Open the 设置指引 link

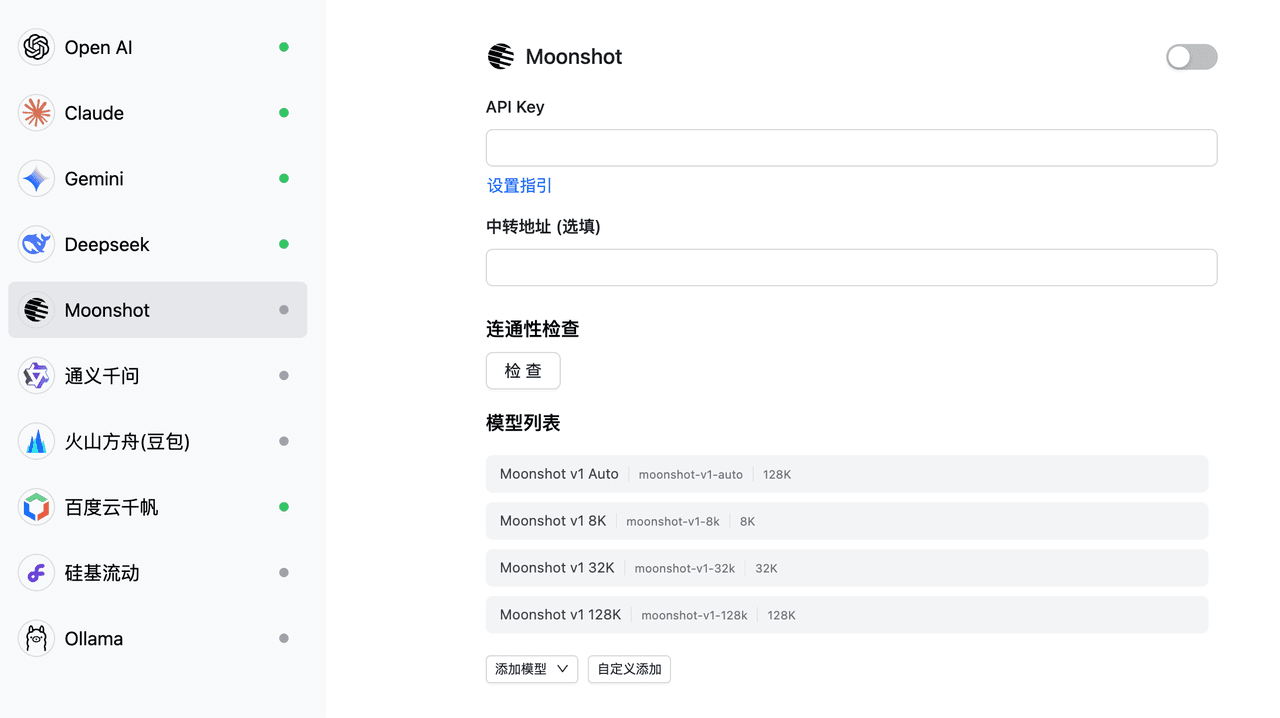coord(519,186)
